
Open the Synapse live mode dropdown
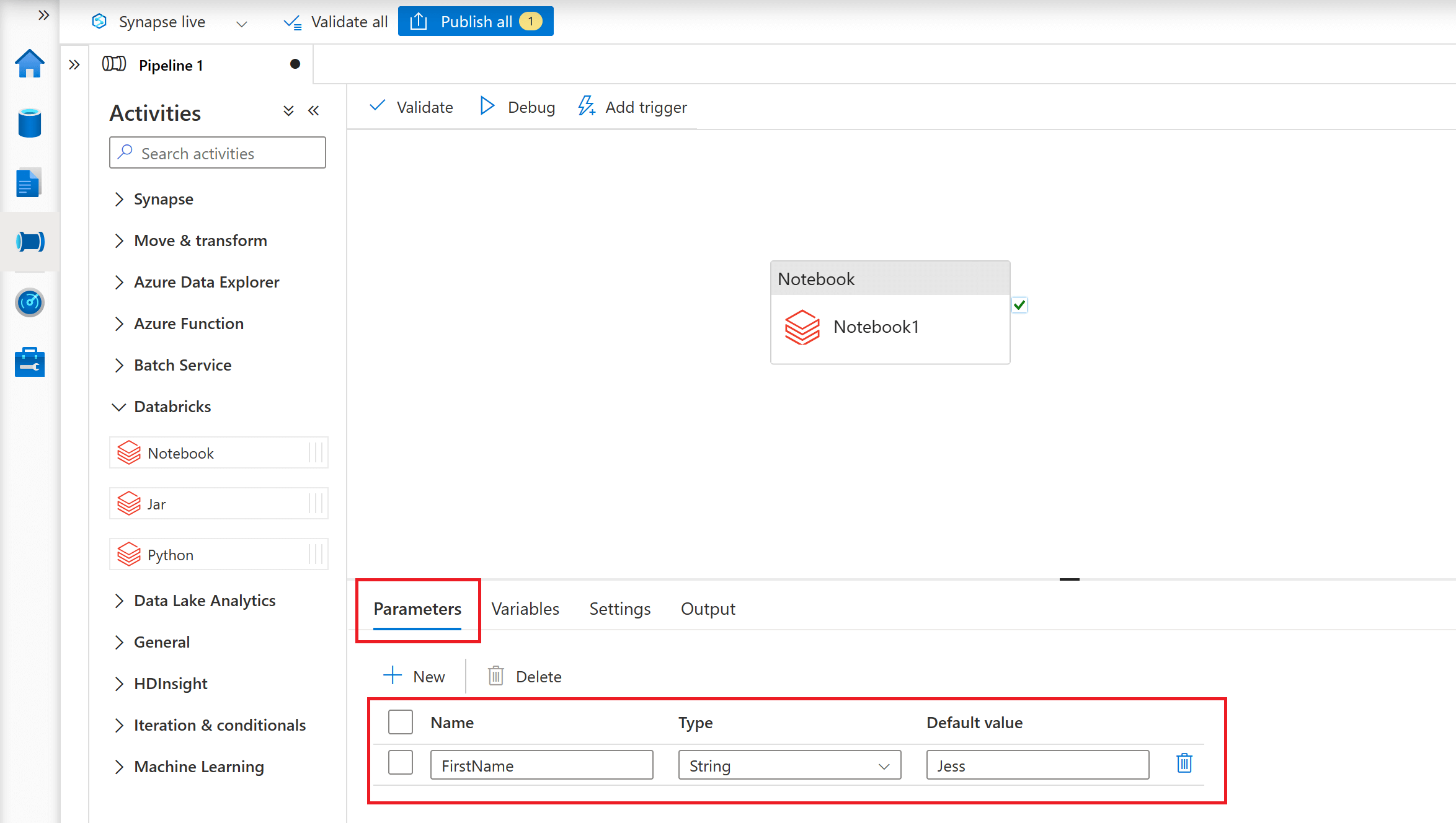coord(242,24)
